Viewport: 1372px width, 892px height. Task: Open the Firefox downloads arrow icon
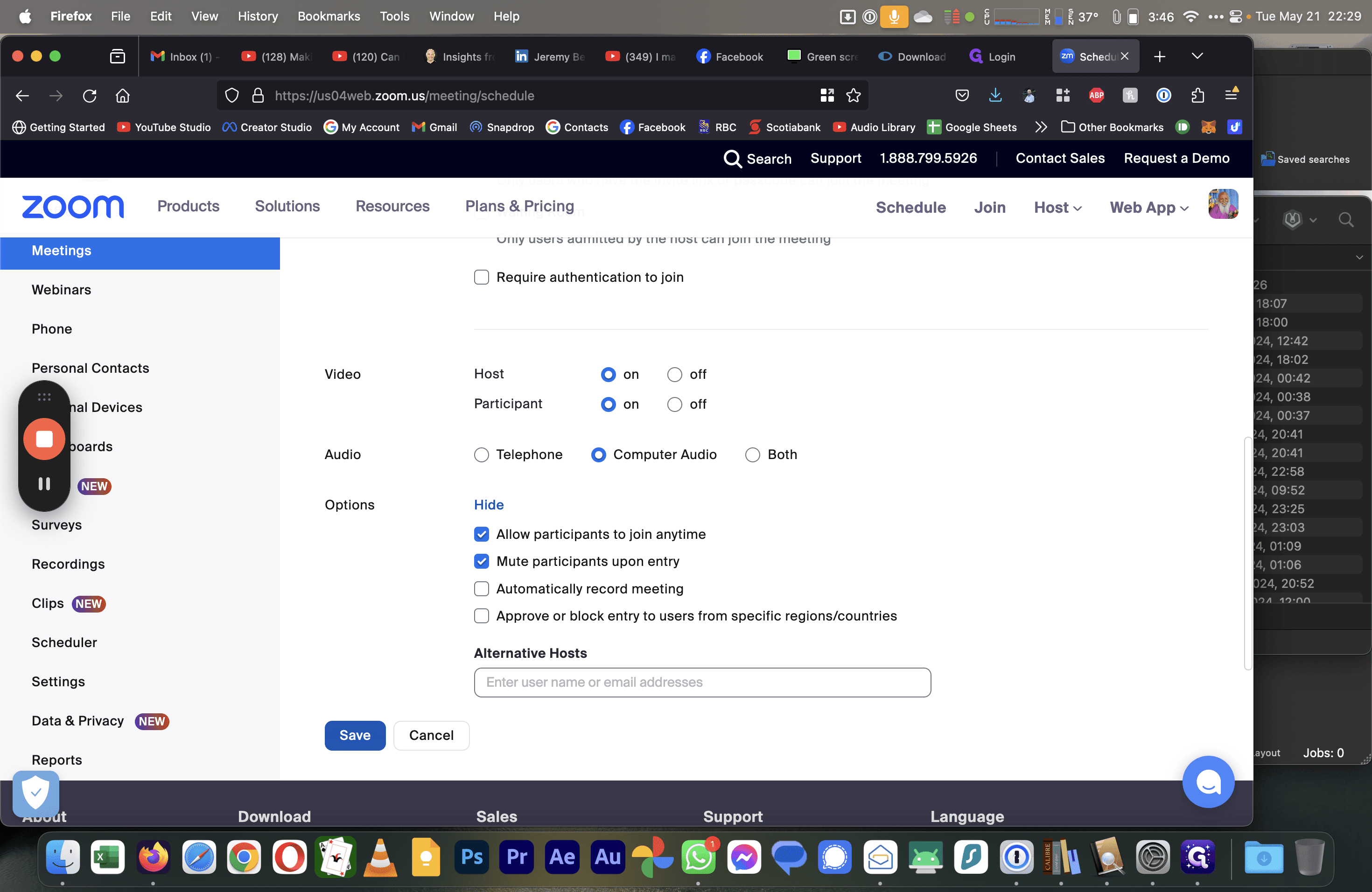point(995,96)
